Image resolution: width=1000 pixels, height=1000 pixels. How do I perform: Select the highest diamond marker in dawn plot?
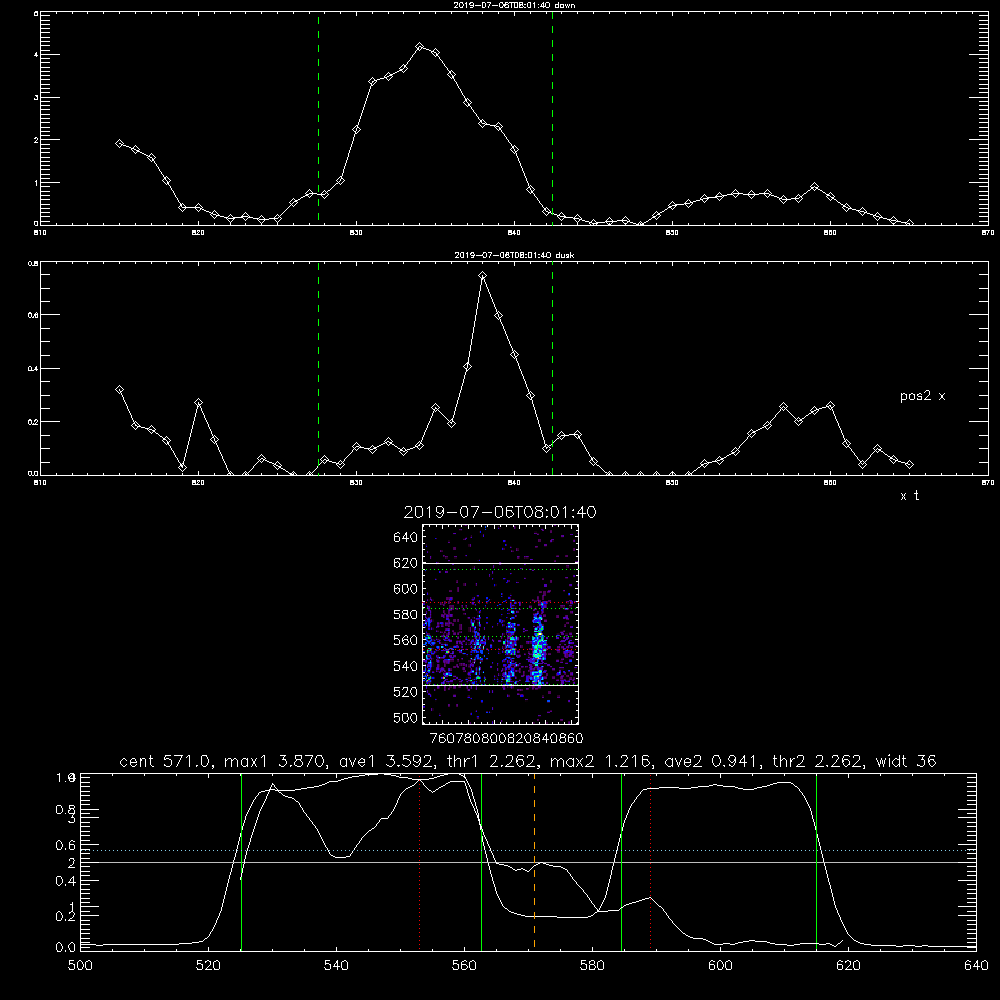(x=420, y=47)
